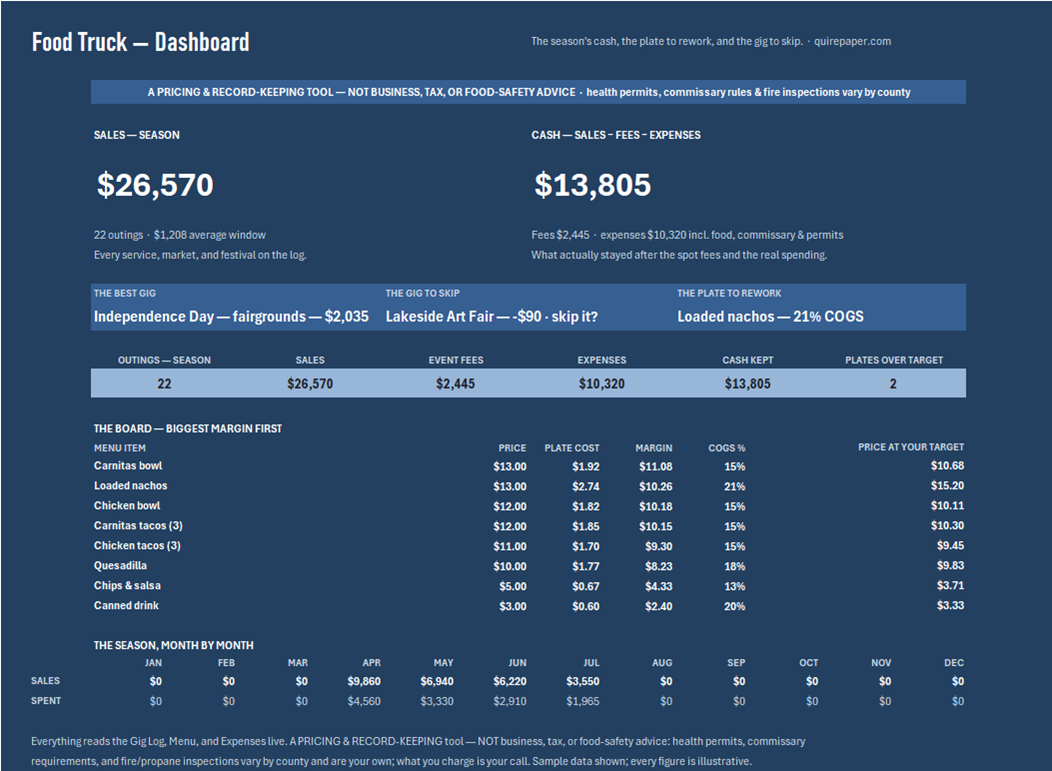
Task: Select the Loaded nachos target price $15.20
Action: pyautogui.click(x=947, y=485)
